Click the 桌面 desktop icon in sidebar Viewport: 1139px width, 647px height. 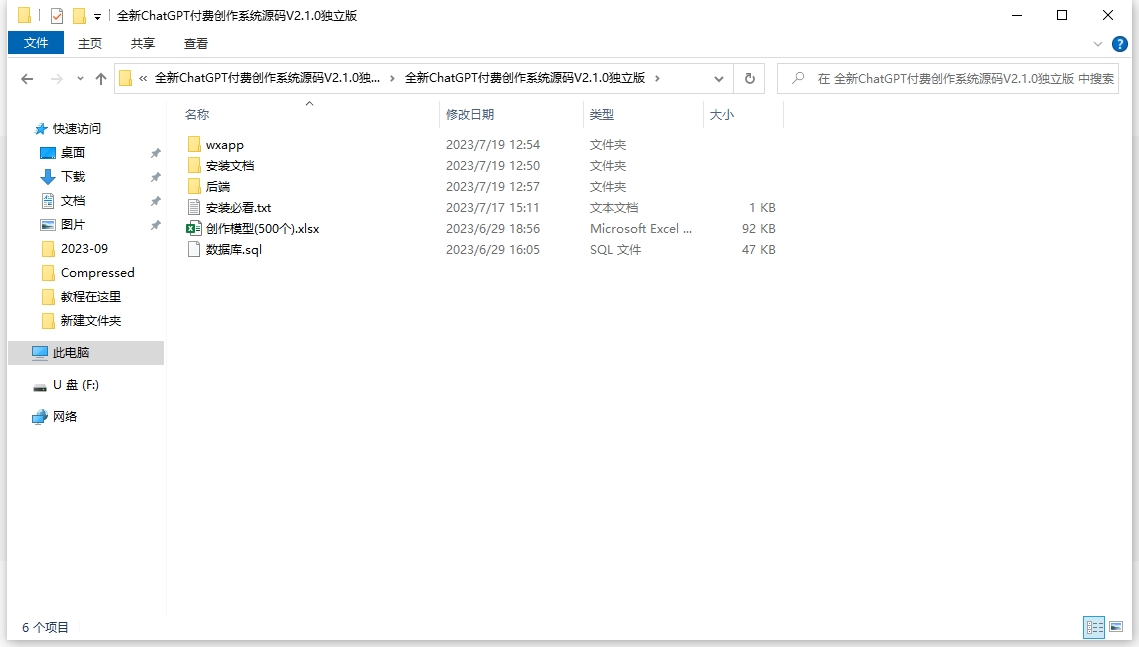[x=47, y=152]
